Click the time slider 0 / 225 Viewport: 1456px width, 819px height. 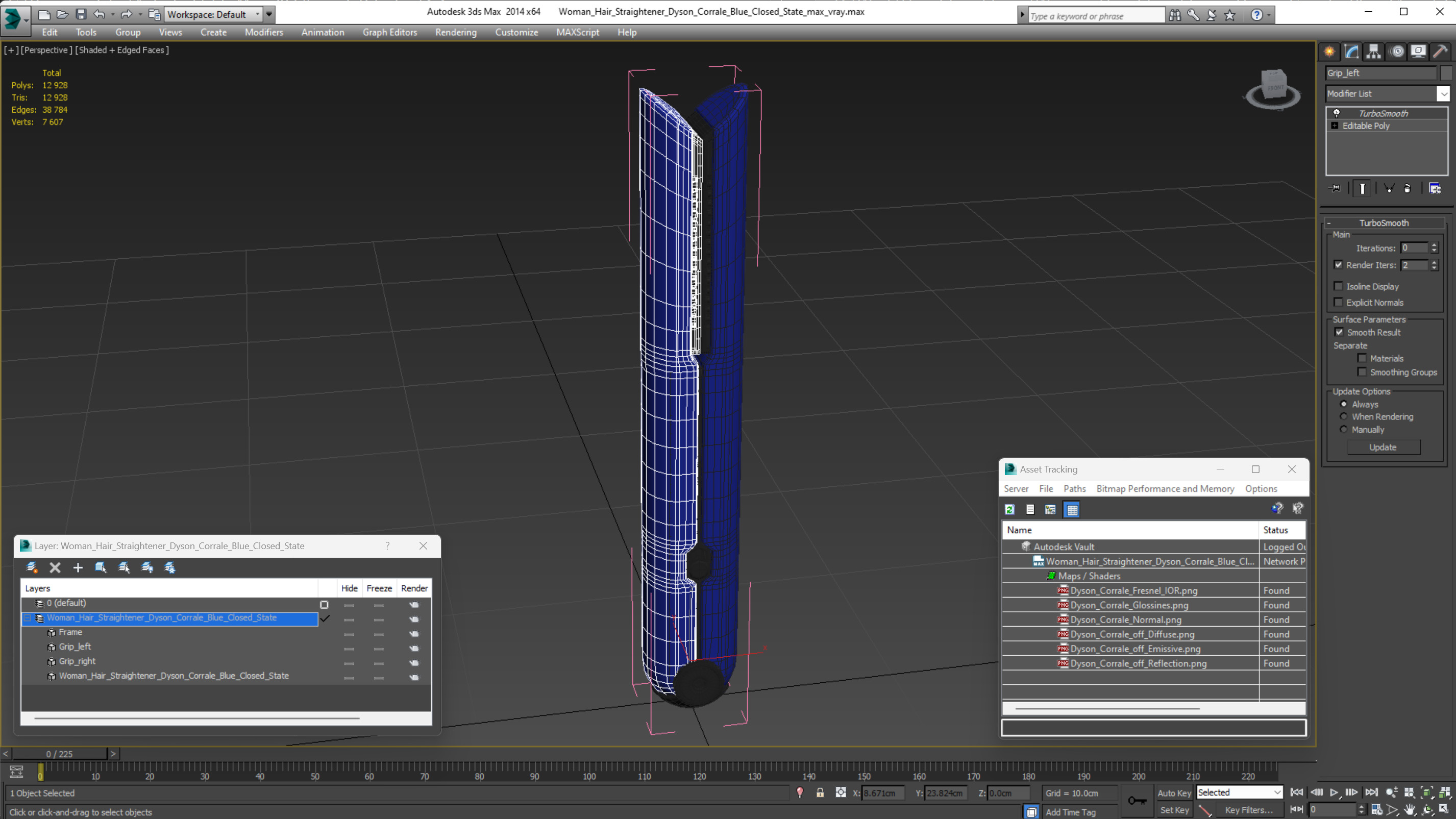pos(59,754)
